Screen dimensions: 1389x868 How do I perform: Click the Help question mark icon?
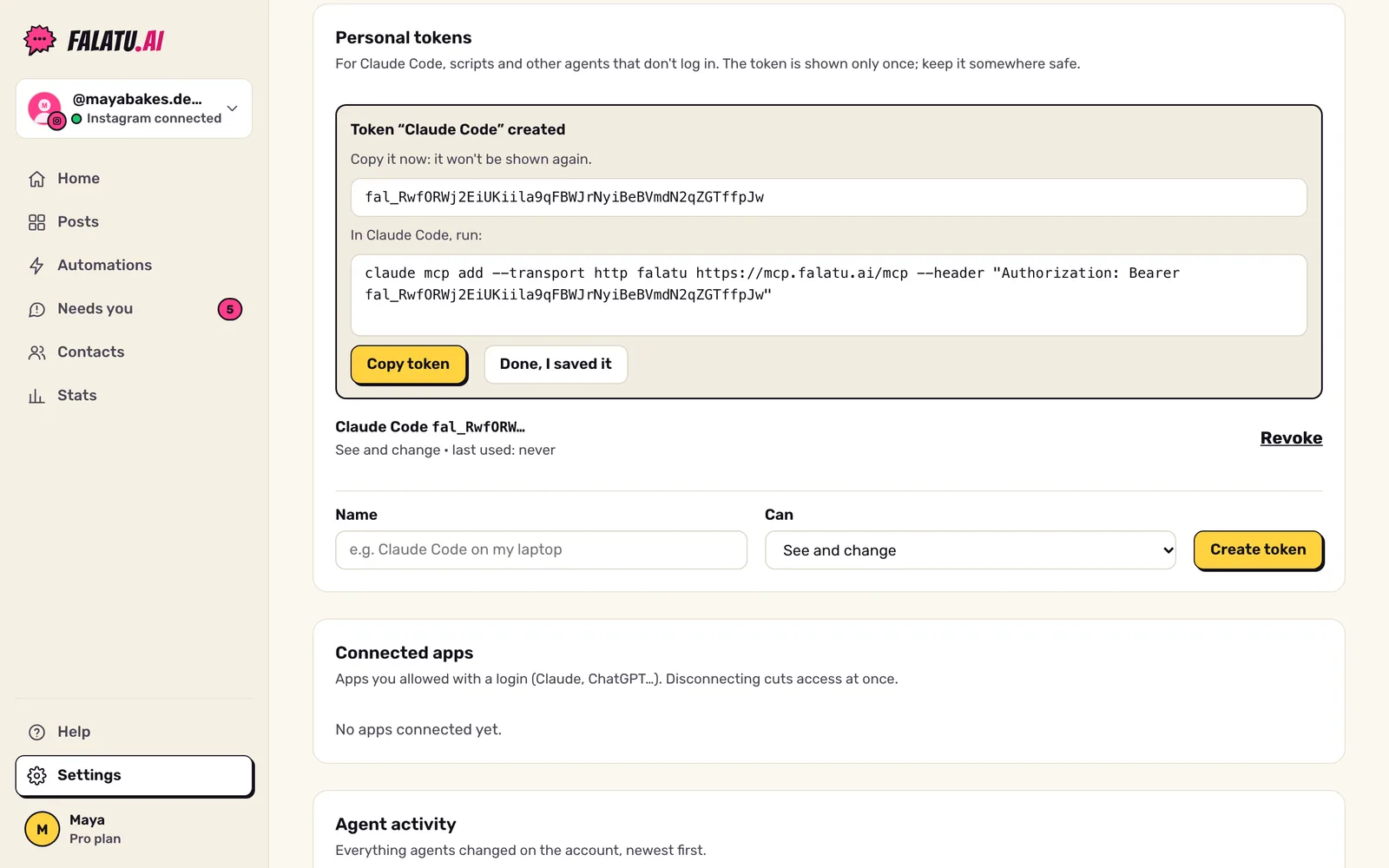pos(36,732)
